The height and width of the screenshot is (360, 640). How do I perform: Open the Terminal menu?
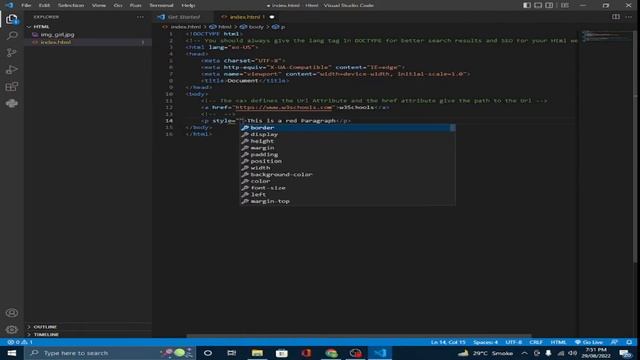pos(161,5)
